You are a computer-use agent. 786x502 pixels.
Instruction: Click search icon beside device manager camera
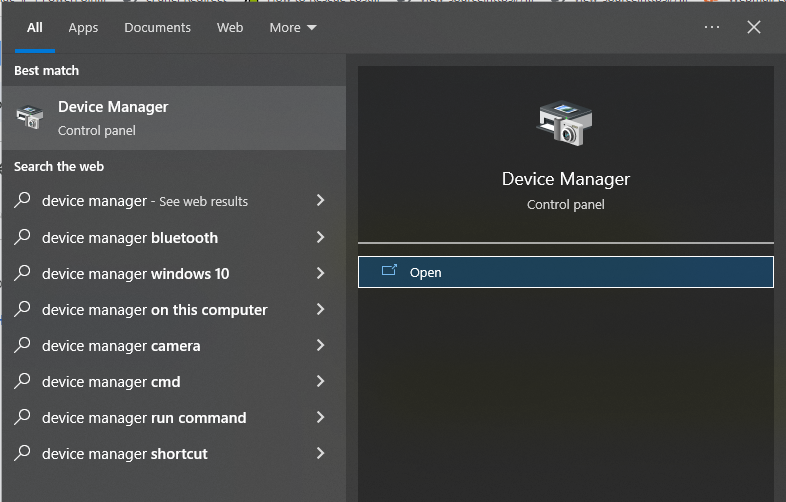[22, 345]
